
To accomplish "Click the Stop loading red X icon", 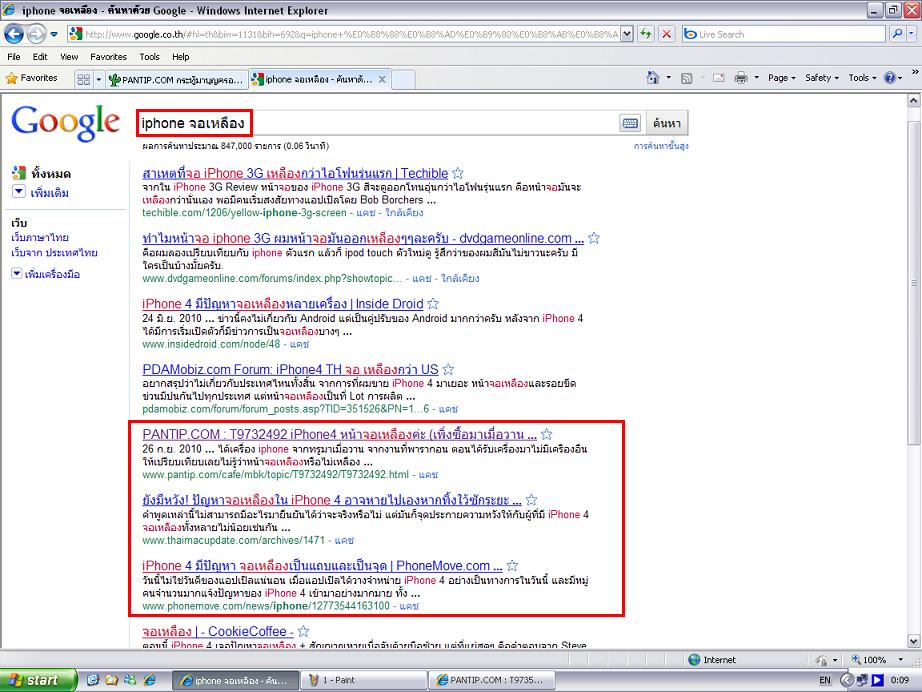I will 666,34.
